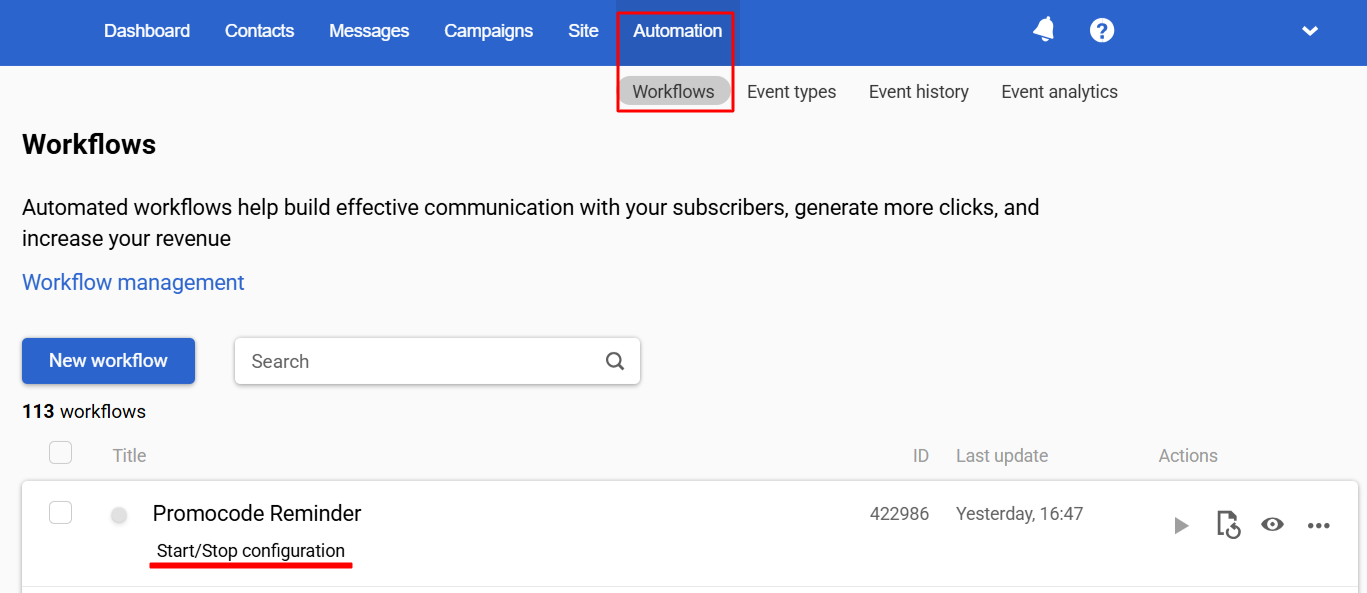Open the notifications bell
Image resolution: width=1367 pixels, height=593 pixels.
(x=1043, y=30)
